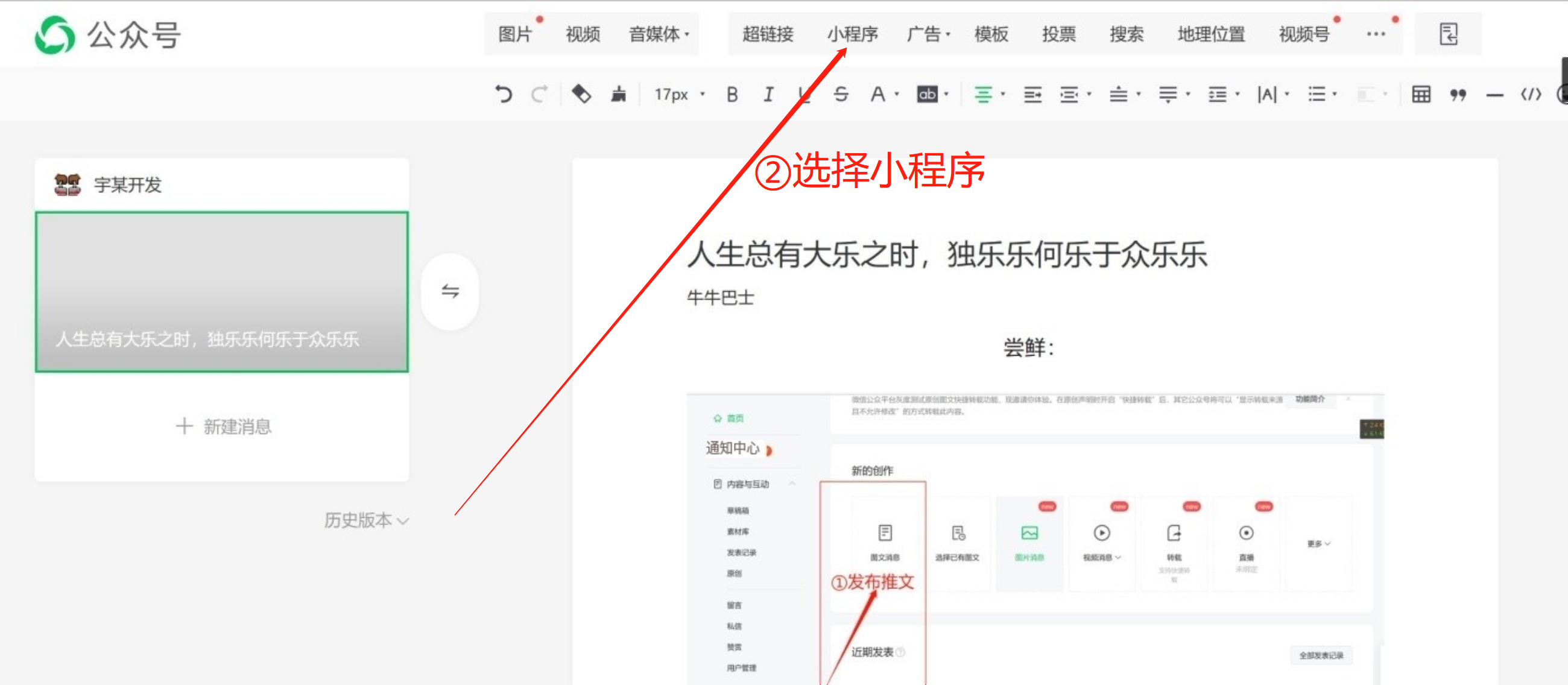Insert a table using grid icon
This screenshot has width=1568, height=685.
coord(1421,94)
